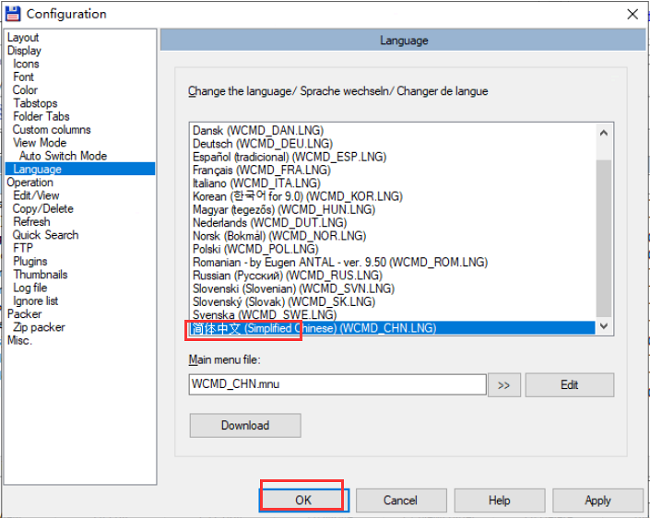
Task: Select Color in the settings tree
Action: tap(25, 90)
